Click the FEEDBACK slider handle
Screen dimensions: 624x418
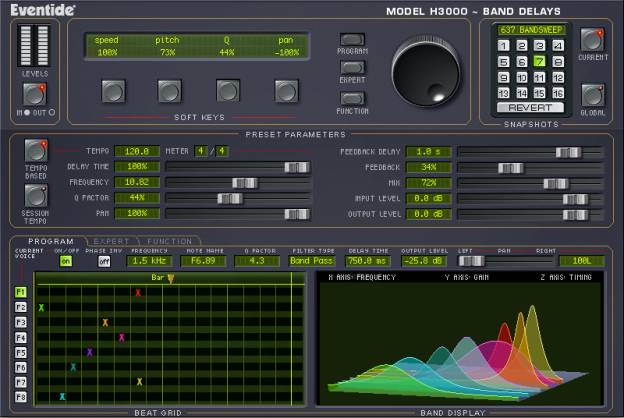coord(511,168)
